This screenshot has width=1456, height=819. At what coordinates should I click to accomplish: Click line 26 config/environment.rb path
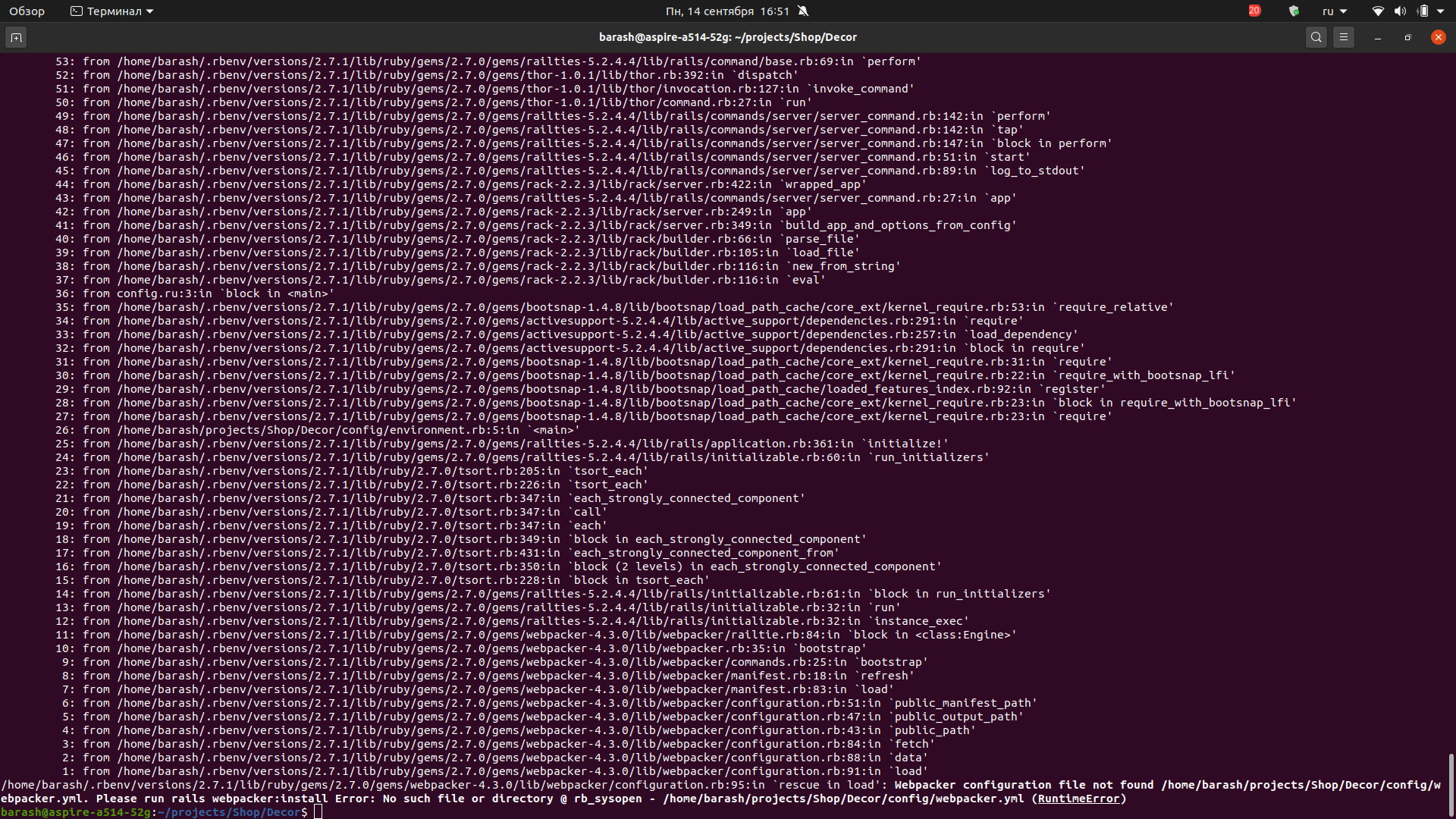point(318,430)
